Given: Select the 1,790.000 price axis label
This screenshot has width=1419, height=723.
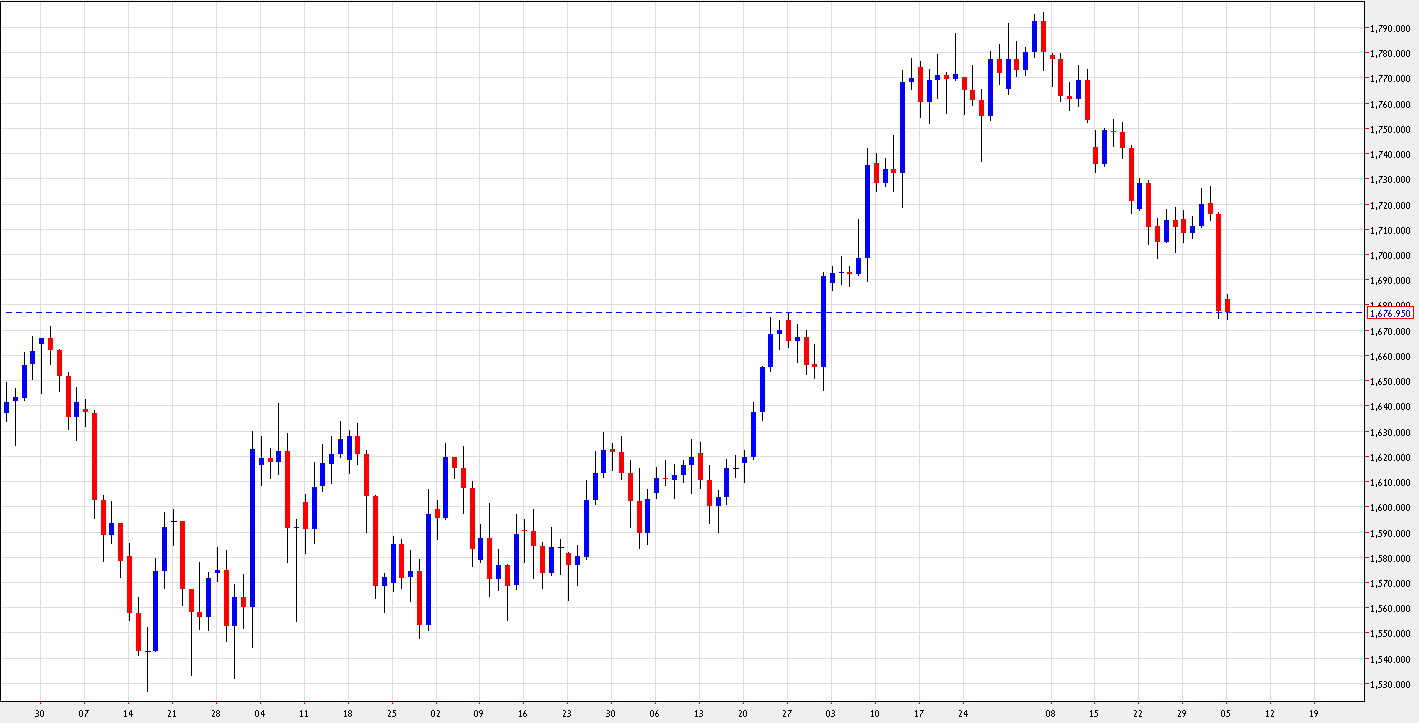Looking at the screenshot, I should pos(1391,29).
